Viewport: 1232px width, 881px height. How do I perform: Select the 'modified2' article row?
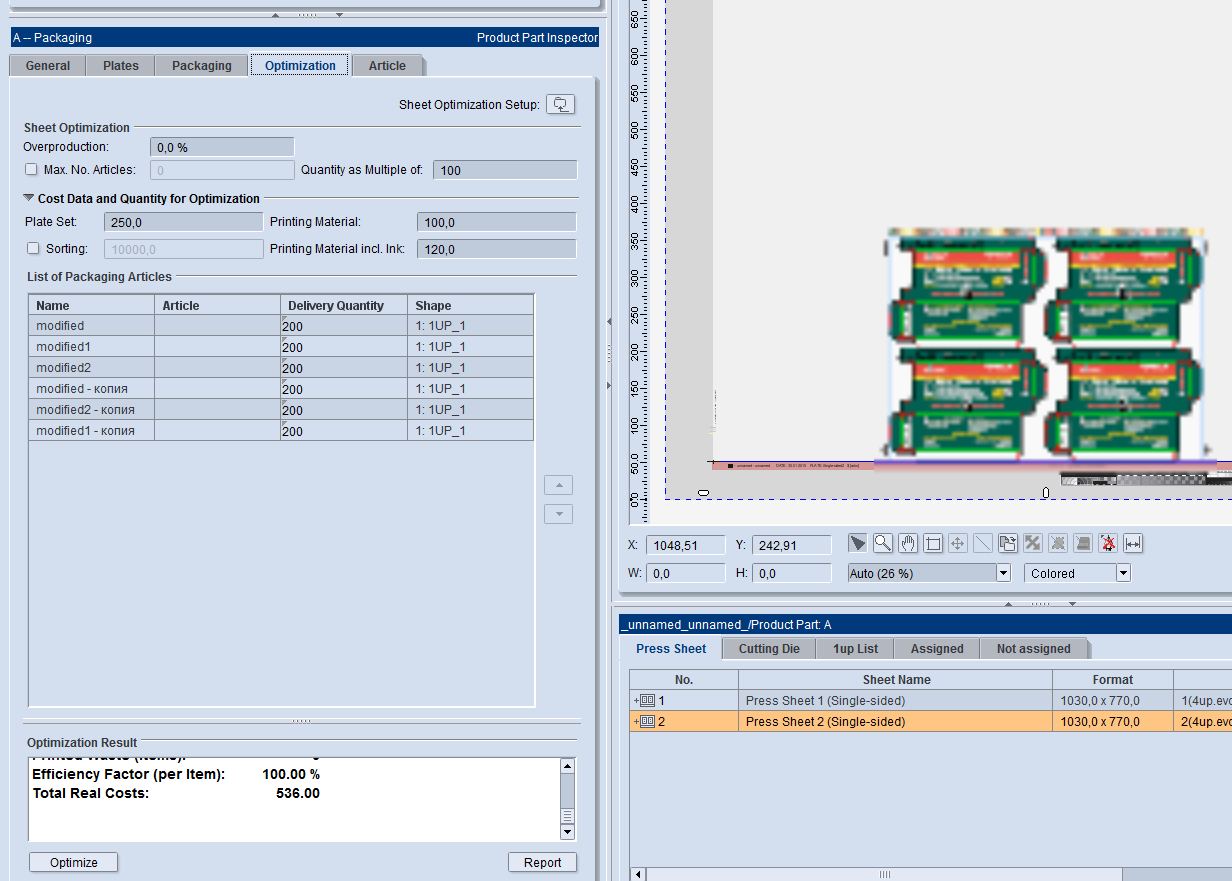[281, 367]
